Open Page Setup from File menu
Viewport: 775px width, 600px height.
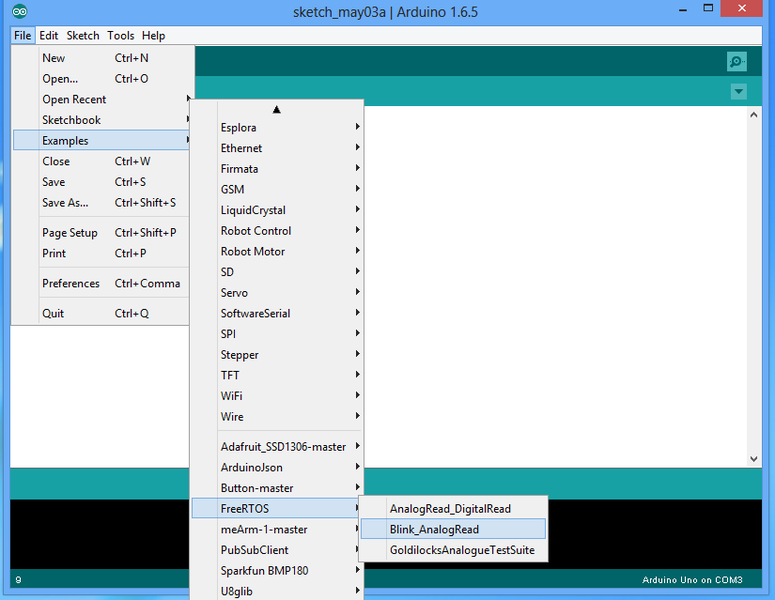tap(101, 233)
